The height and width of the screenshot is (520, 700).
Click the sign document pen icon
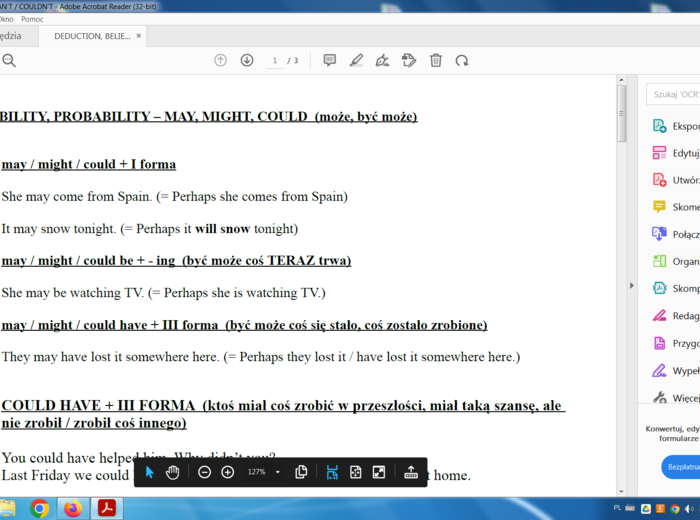click(x=382, y=61)
